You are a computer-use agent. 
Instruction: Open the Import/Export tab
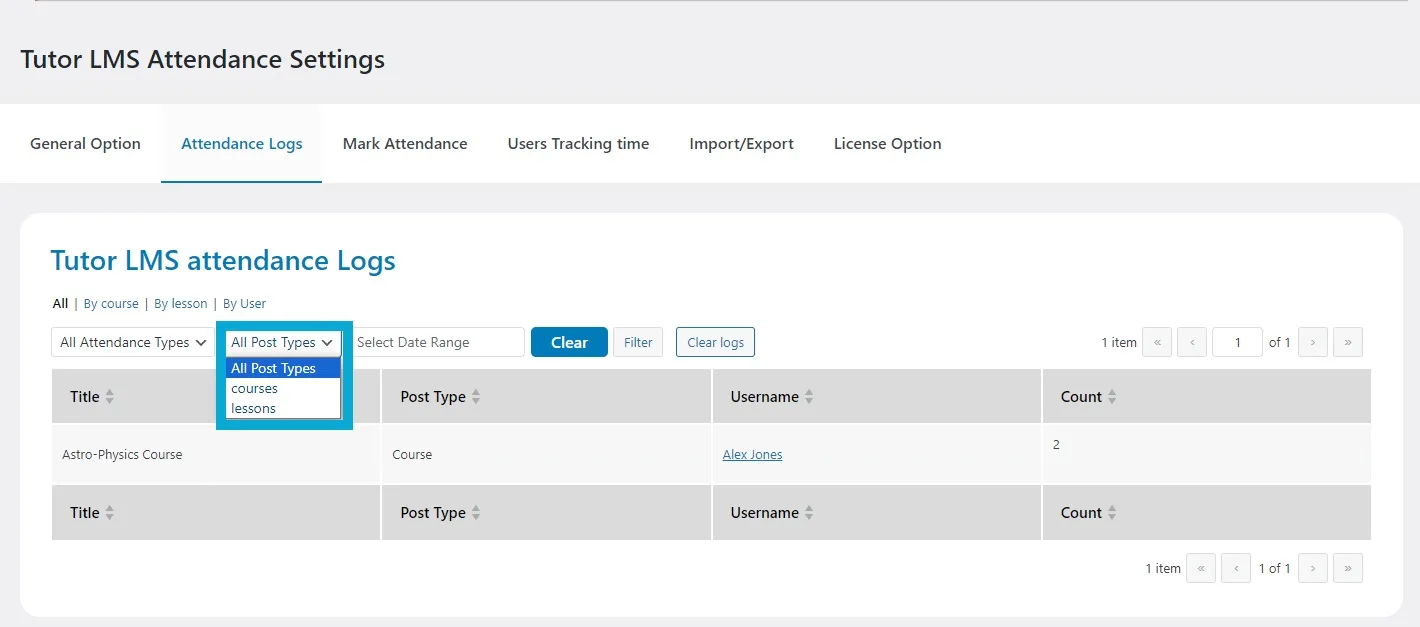(x=741, y=143)
